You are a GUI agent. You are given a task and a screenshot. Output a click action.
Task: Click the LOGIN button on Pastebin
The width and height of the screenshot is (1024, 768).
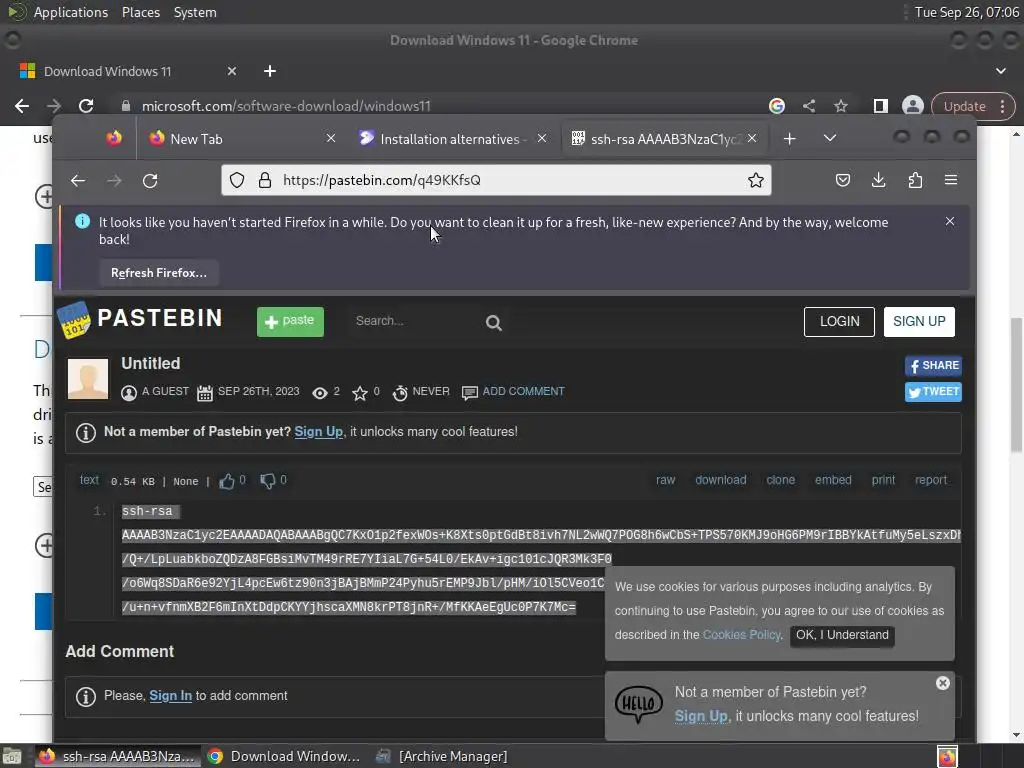839,322
